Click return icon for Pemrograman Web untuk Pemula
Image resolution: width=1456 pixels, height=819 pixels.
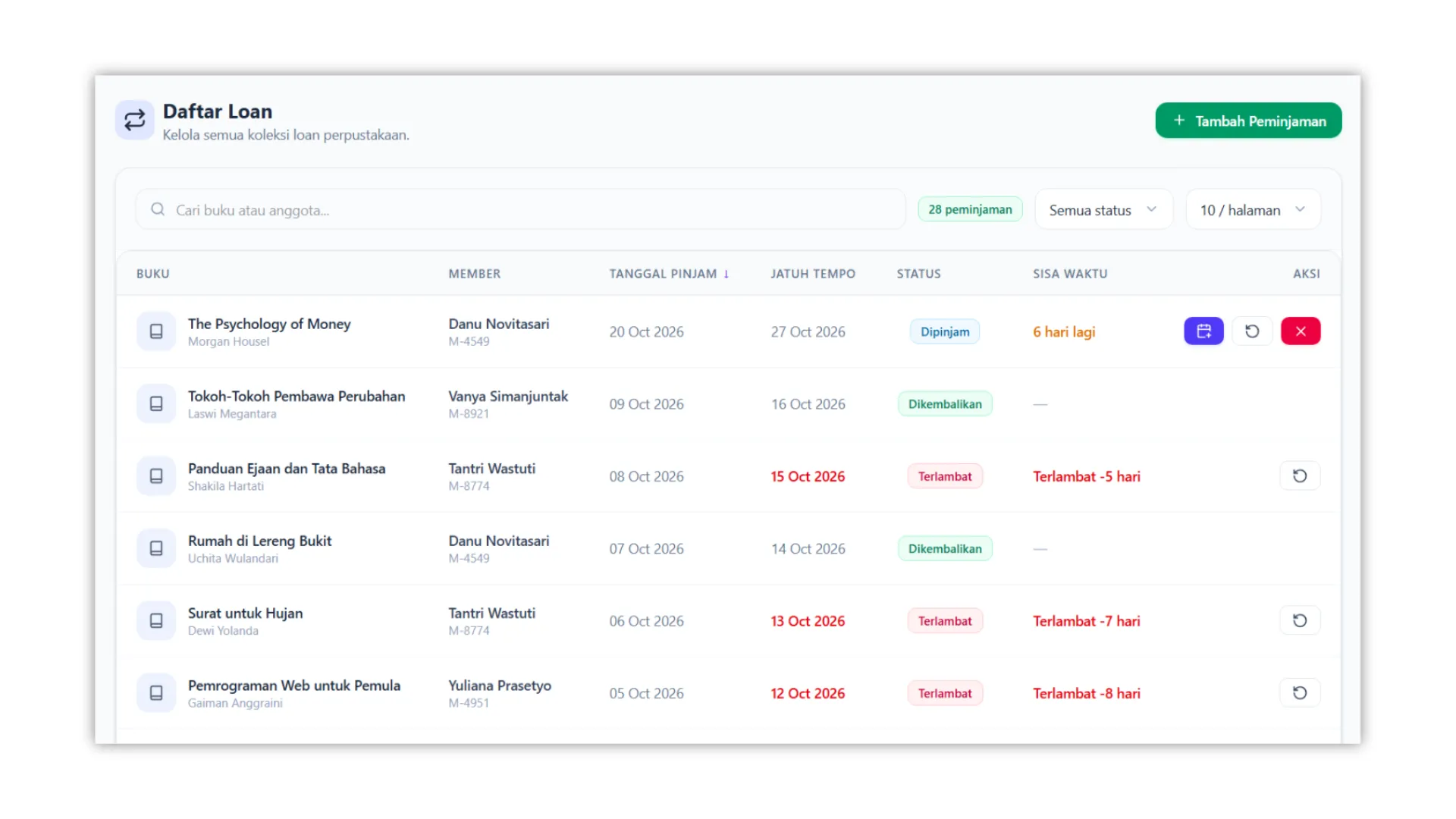(1300, 693)
